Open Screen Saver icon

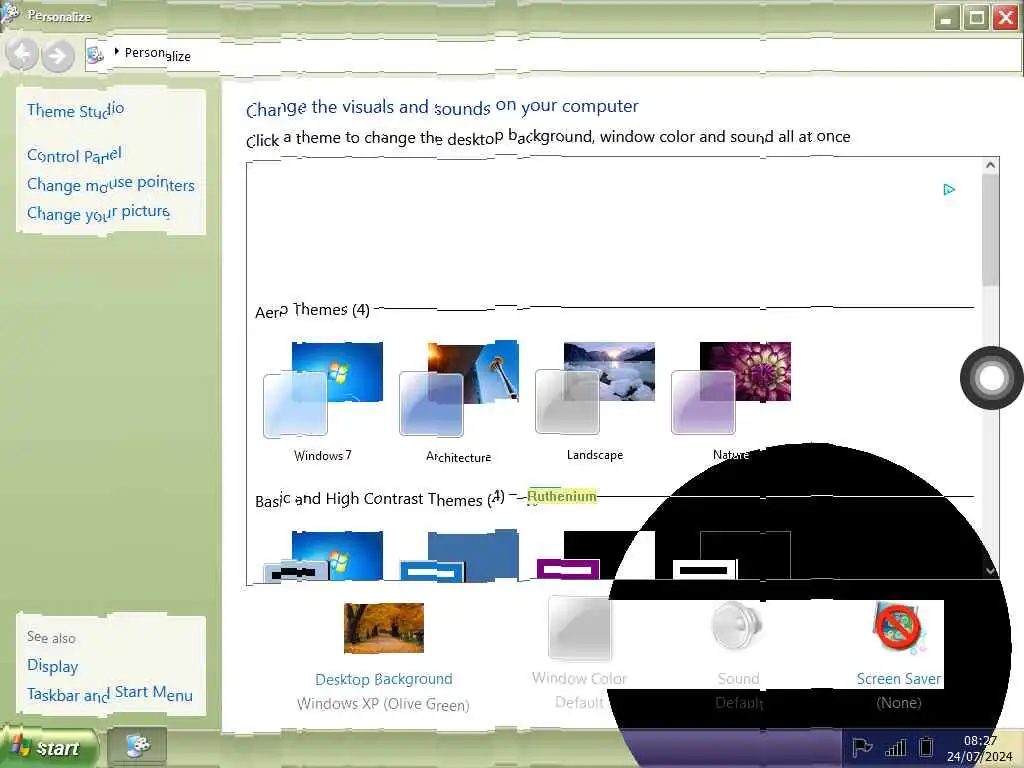tap(899, 629)
